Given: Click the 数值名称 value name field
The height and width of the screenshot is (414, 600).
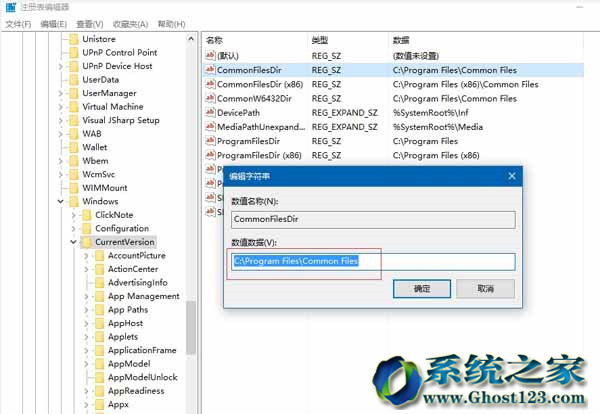Looking at the screenshot, I should [x=373, y=220].
